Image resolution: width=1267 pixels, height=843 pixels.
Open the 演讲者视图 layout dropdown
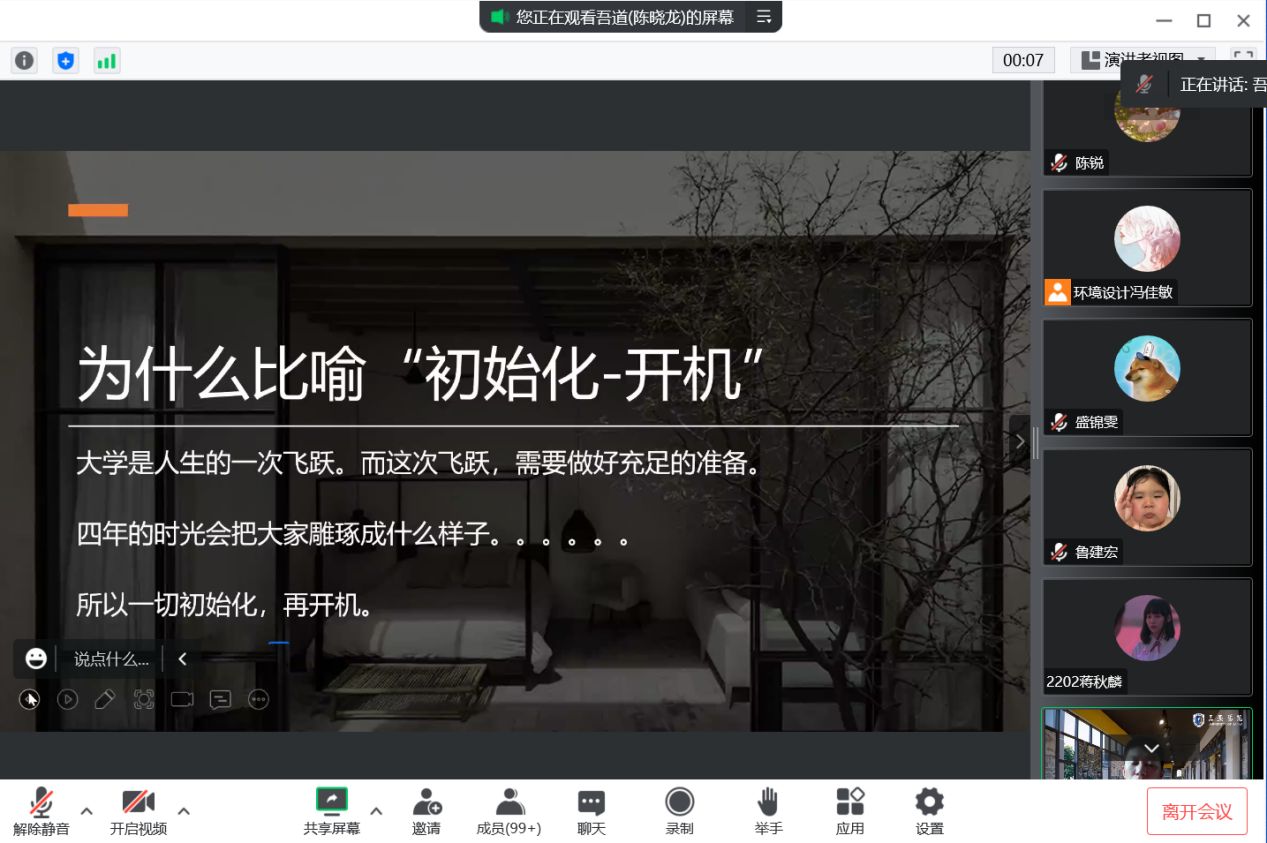(x=1143, y=60)
